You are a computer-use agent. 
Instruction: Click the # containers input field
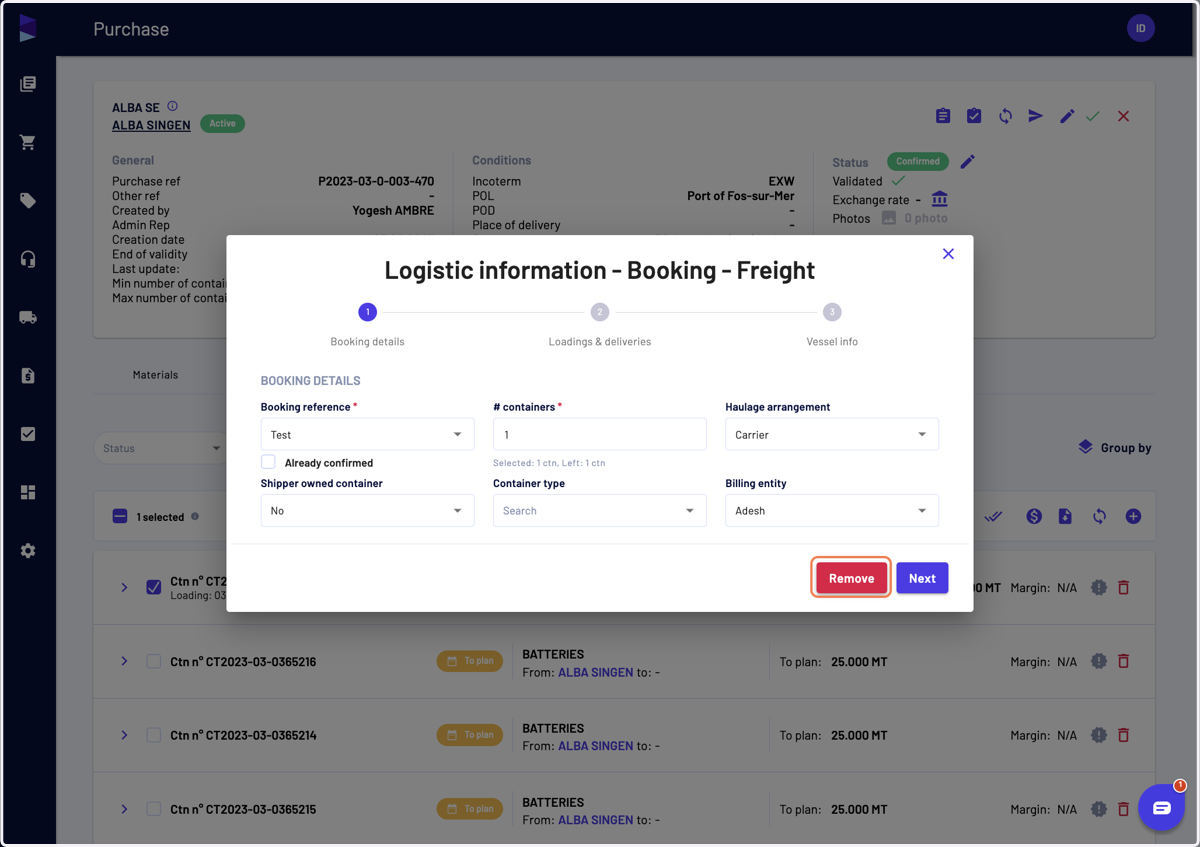click(x=600, y=434)
